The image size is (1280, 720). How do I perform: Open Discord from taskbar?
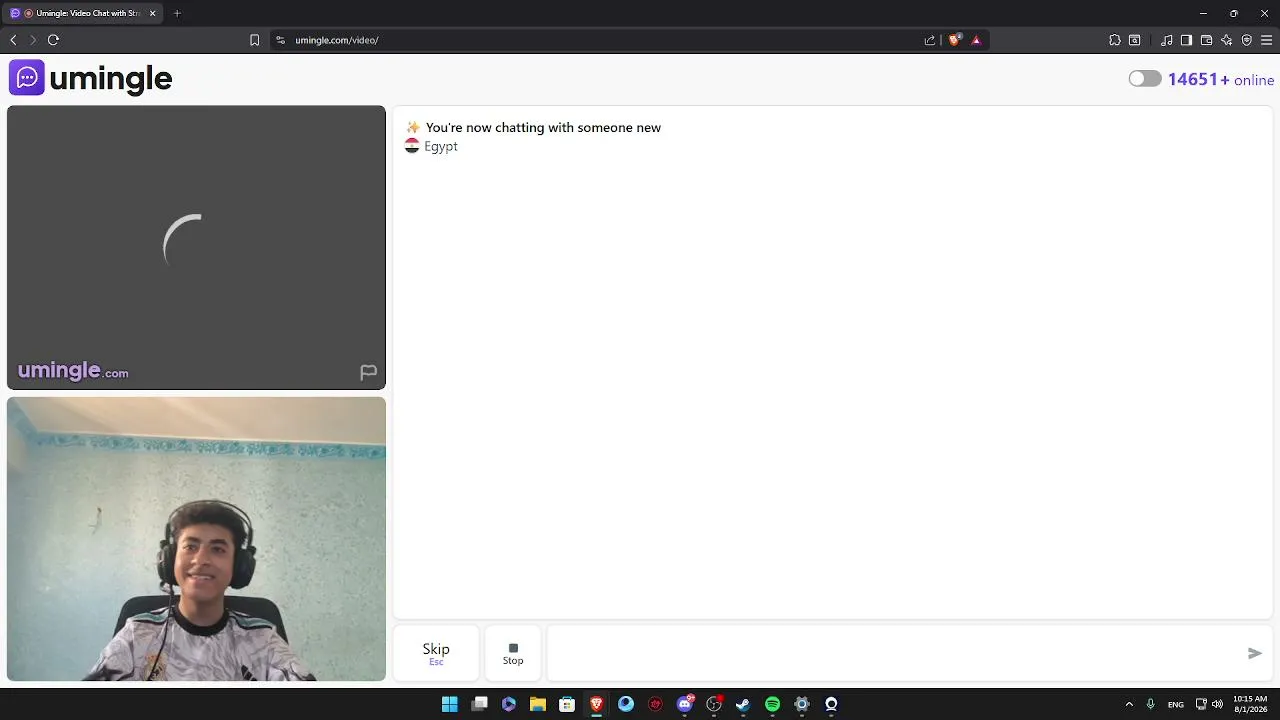685,704
